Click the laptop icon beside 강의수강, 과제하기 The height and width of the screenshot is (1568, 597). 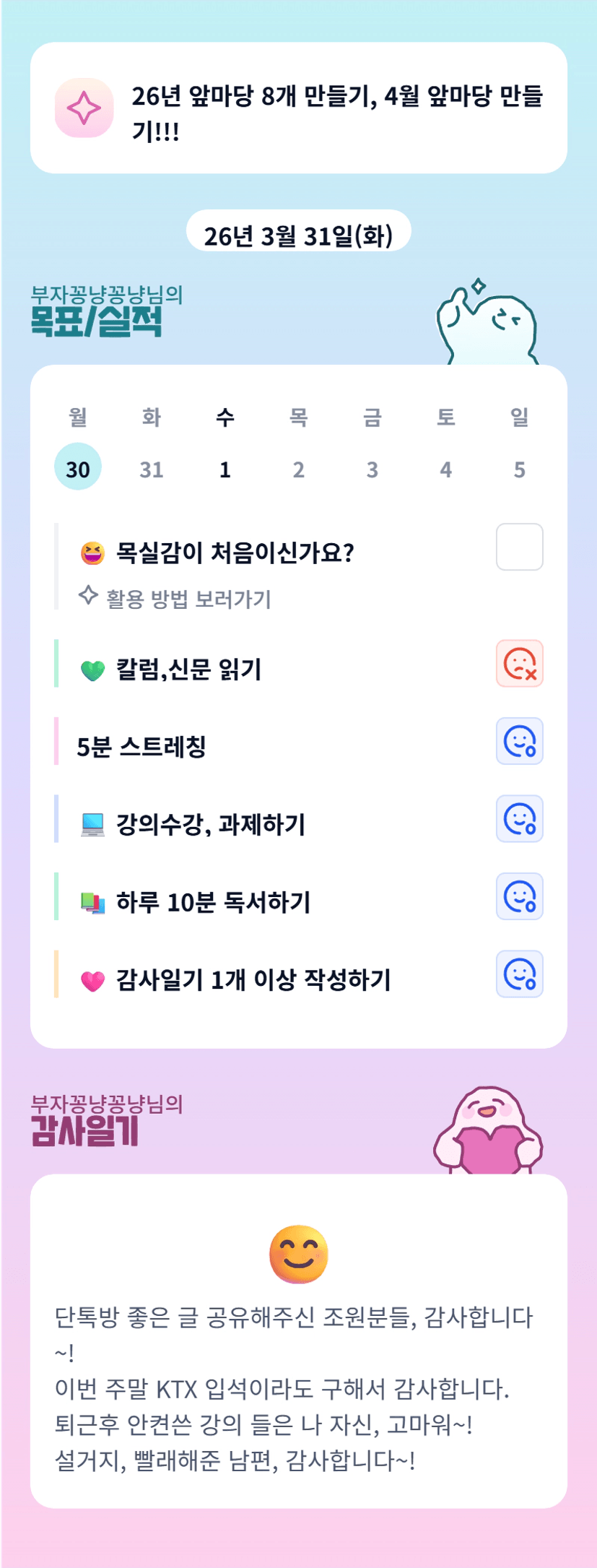tap(92, 825)
